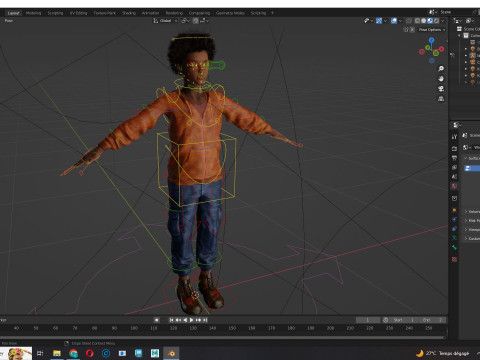Toggle viewport overlays button
The image size is (480, 360).
(394, 21)
